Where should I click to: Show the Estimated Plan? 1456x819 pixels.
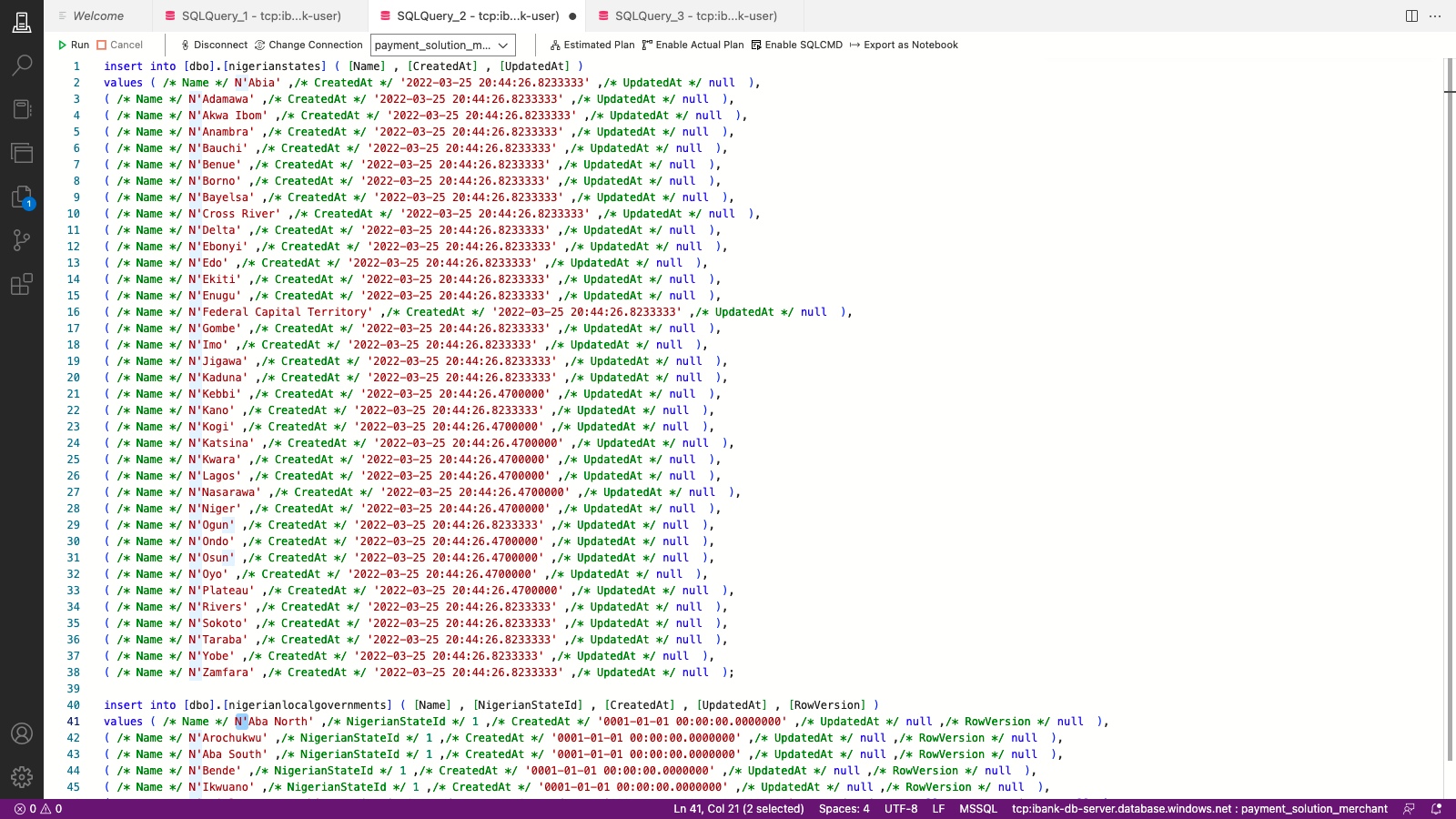click(x=592, y=45)
